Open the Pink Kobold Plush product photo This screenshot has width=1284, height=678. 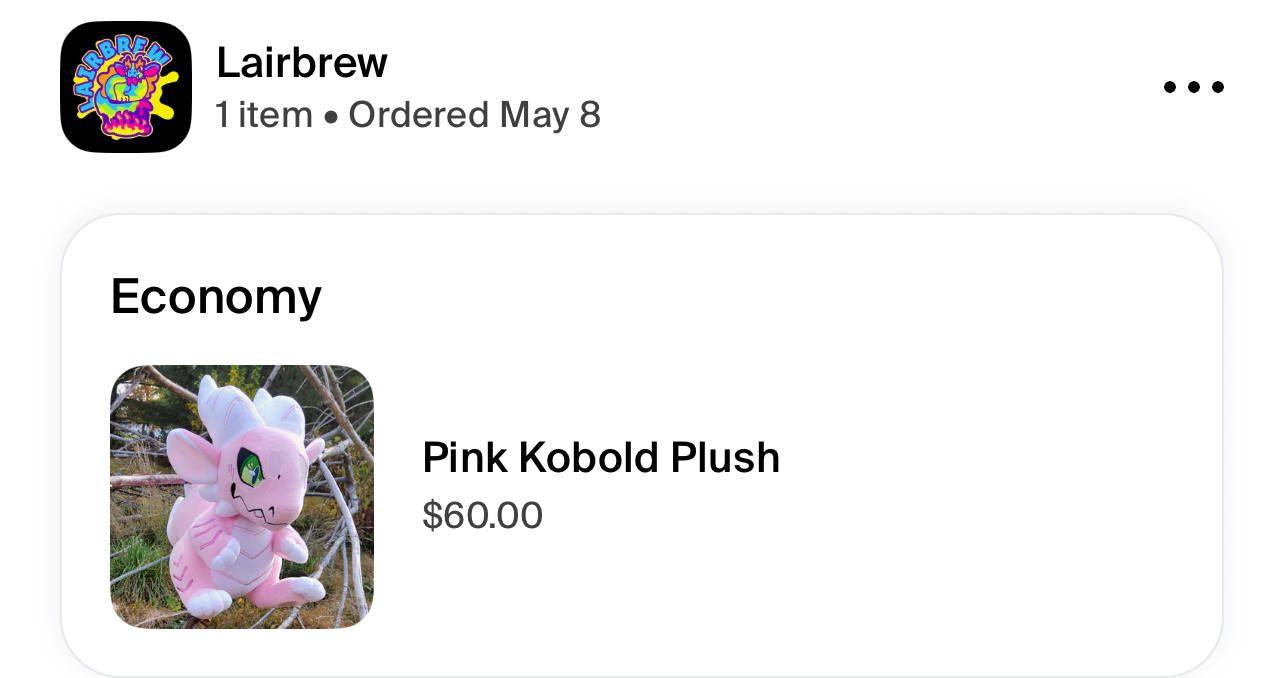click(x=242, y=497)
